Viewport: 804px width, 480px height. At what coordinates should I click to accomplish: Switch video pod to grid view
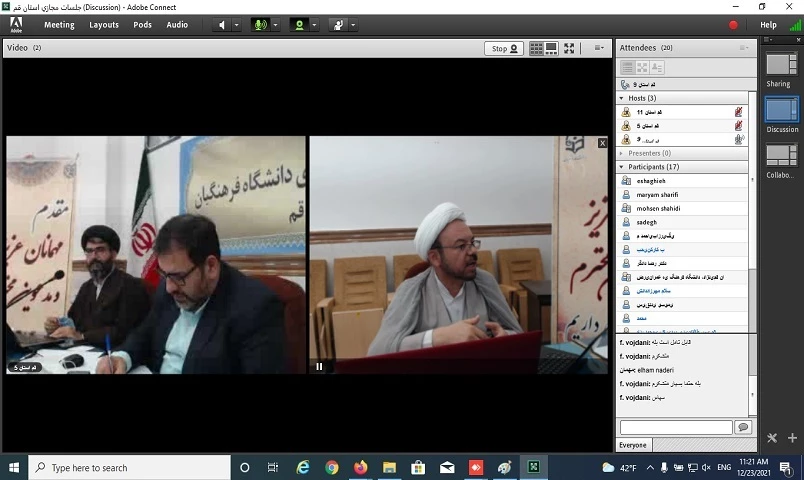click(536, 48)
